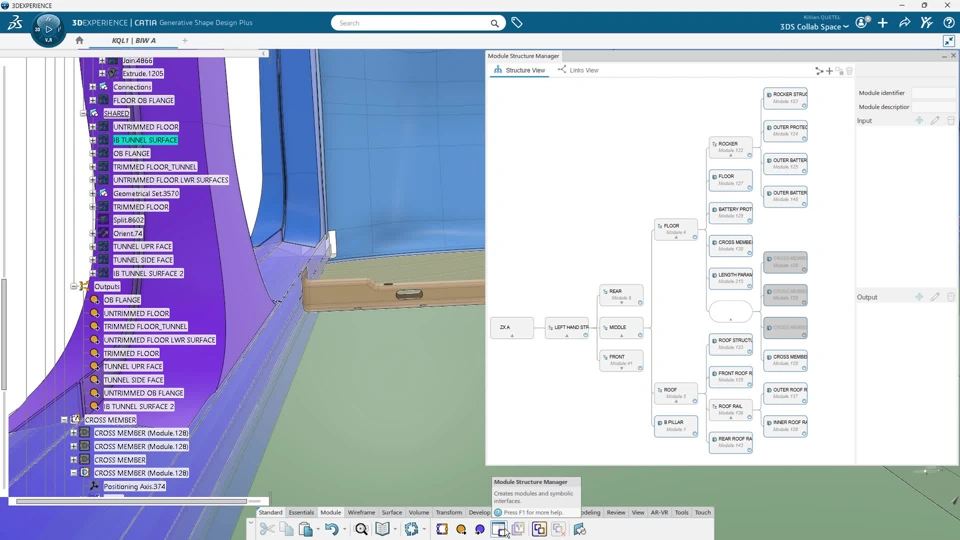Viewport: 960px width, 540px height.
Task: Select the IB TUNNEL SURFACE tree item
Action: pyautogui.click(x=145, y=140)
